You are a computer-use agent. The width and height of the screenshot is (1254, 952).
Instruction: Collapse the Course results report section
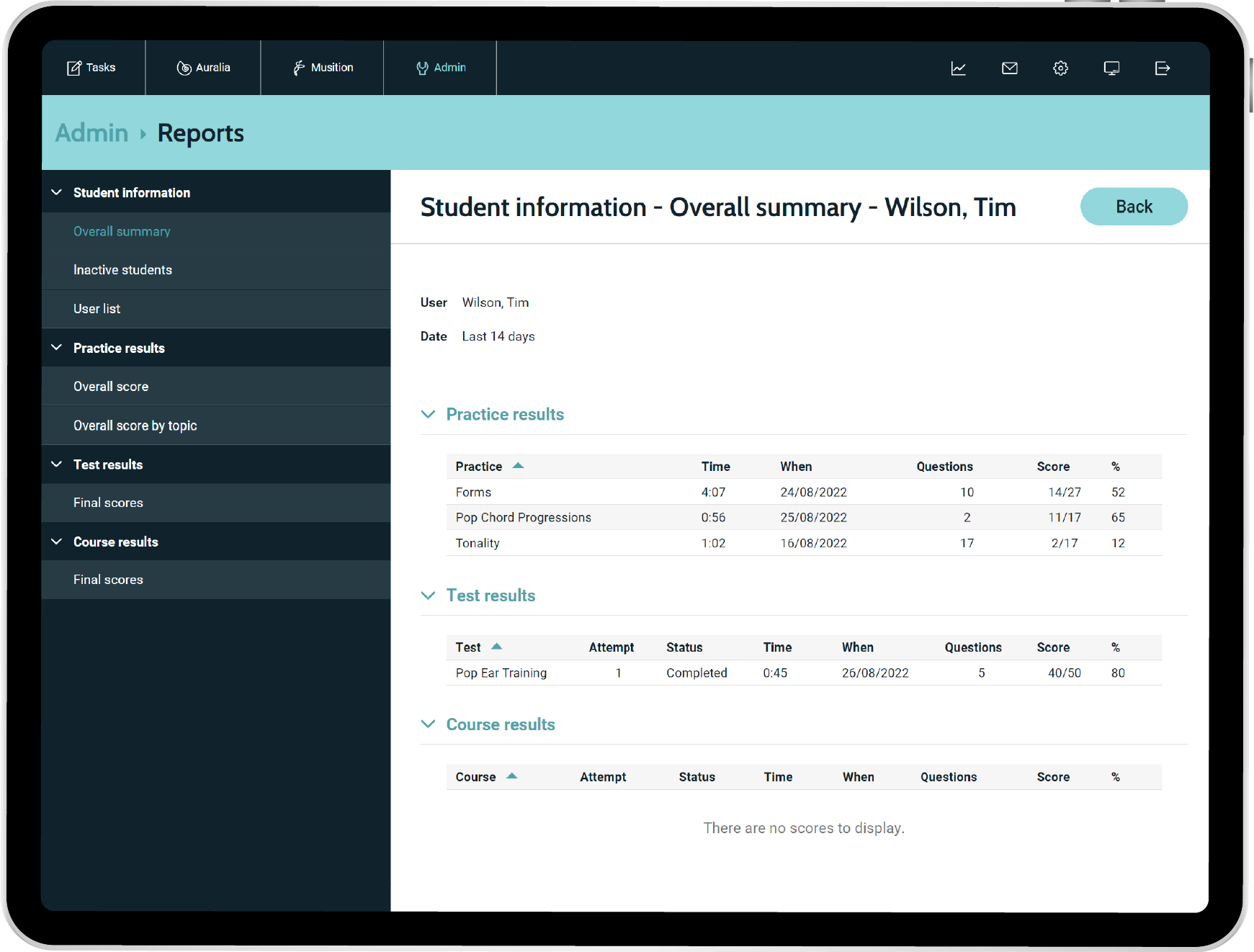[429, 724]
